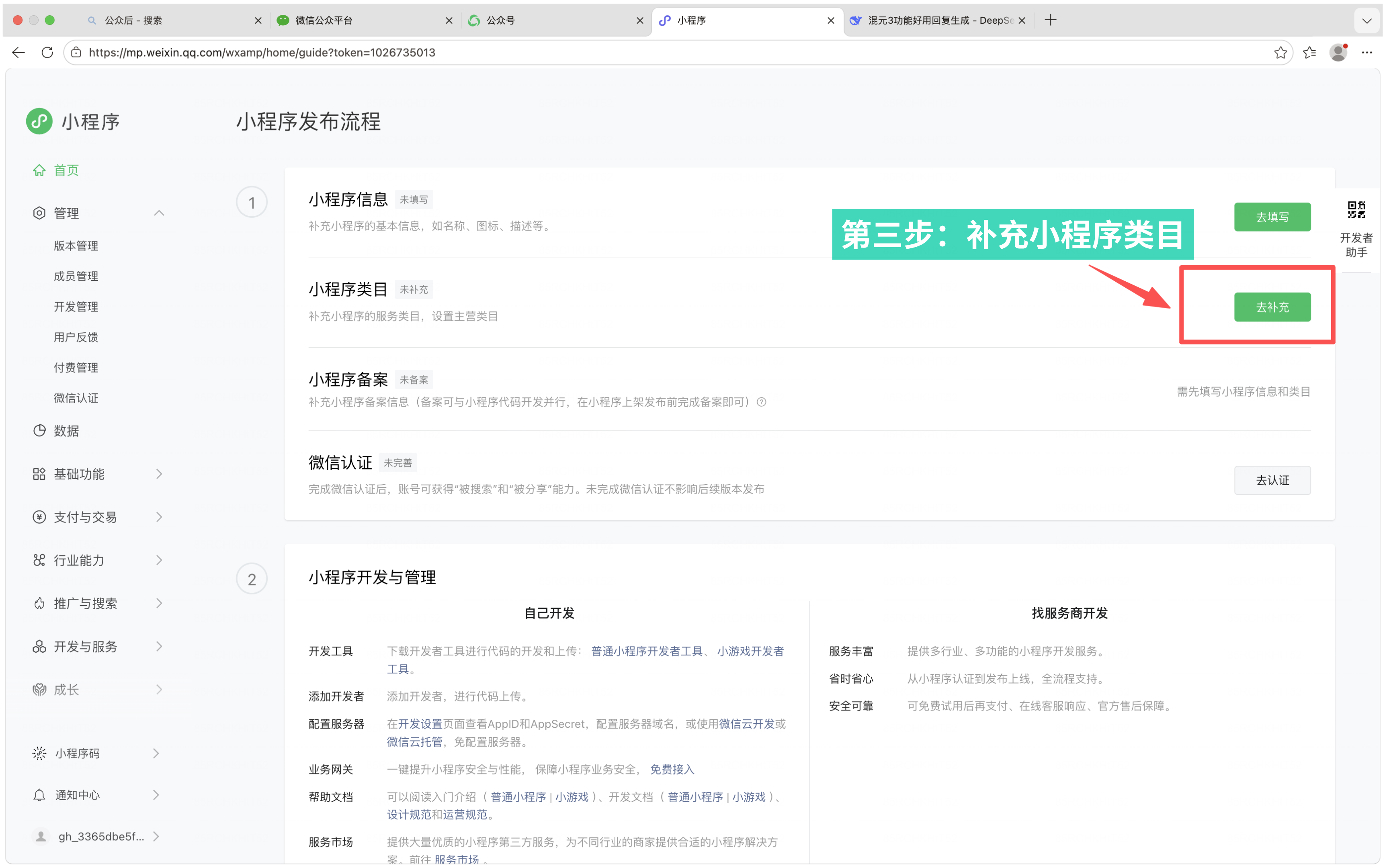Close the 微信公众平台 browser tab
Viewport: 1389px width, 868px height.
(x=449, y=20)
